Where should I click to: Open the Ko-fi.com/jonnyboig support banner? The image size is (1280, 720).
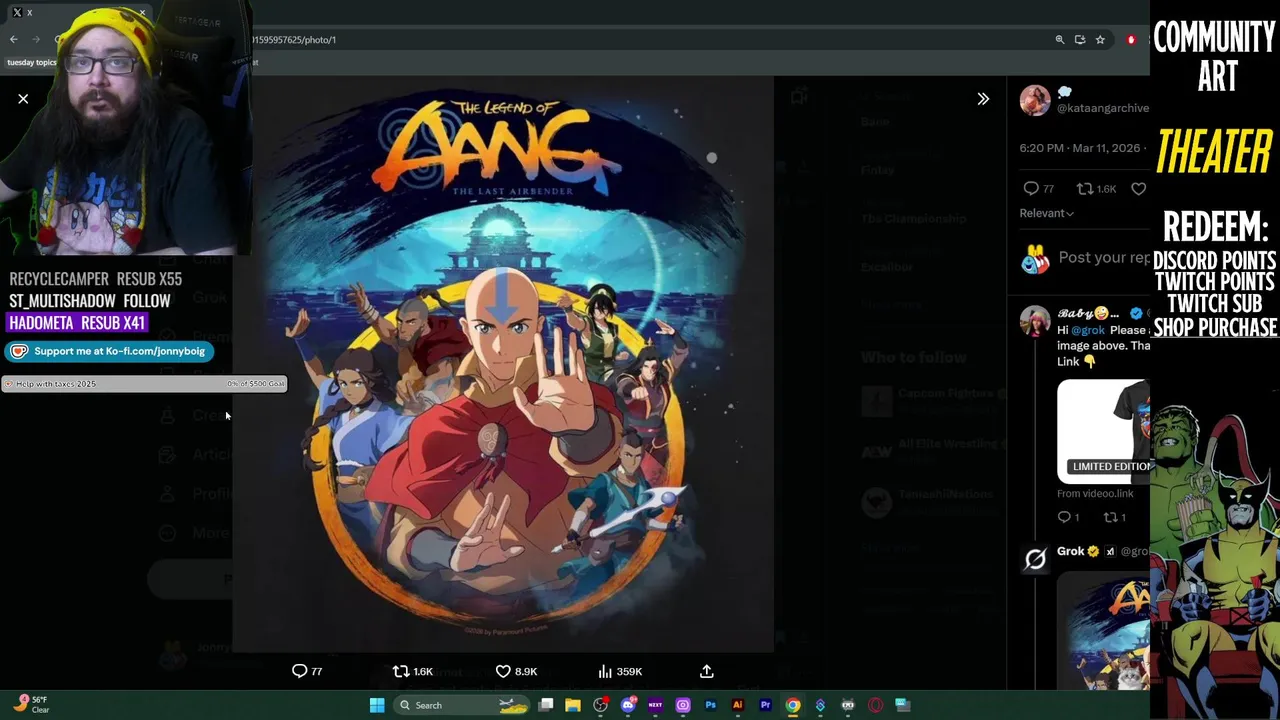pos(108,351)
